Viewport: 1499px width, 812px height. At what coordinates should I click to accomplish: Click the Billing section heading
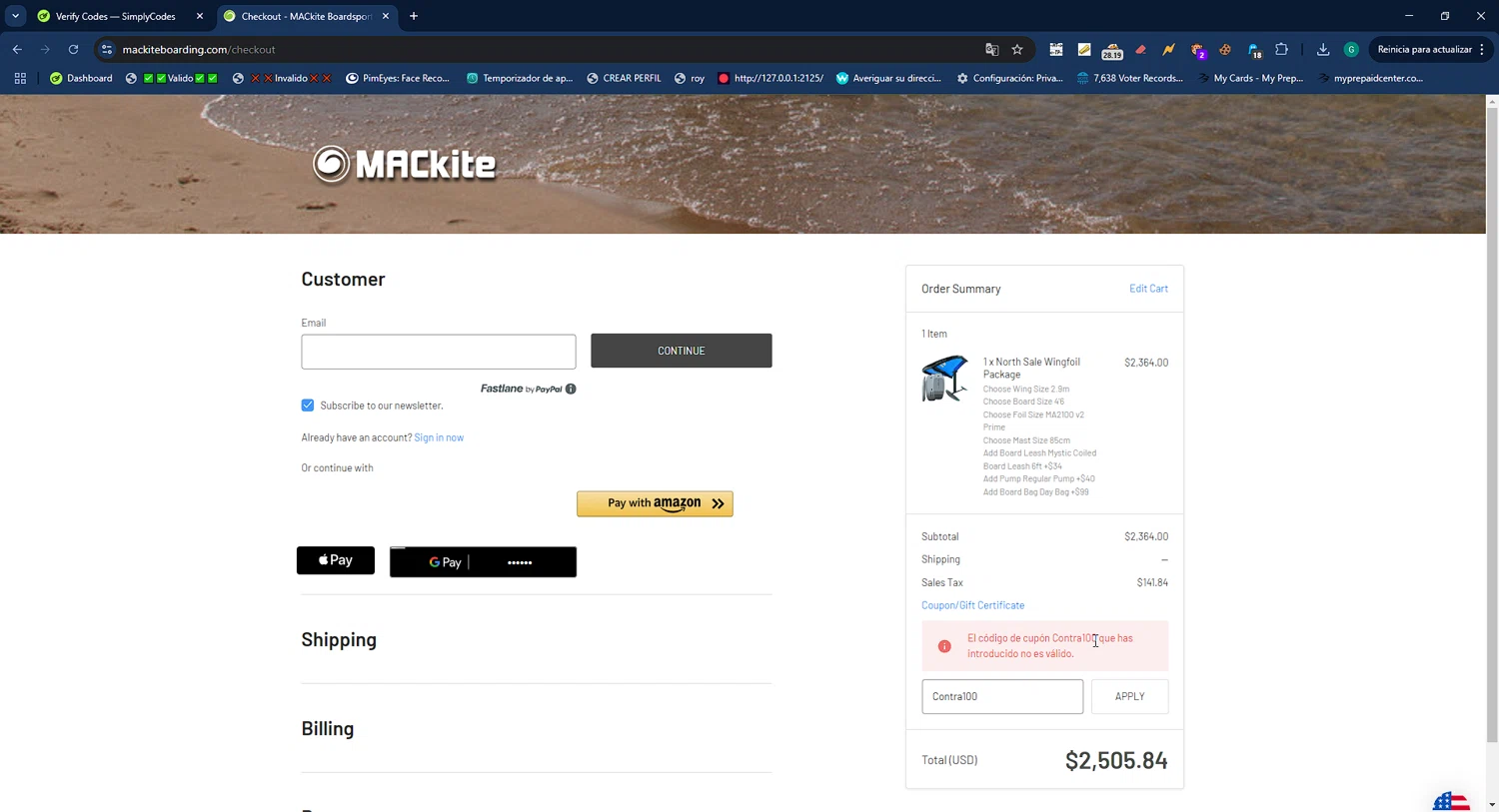click(328, 728)
